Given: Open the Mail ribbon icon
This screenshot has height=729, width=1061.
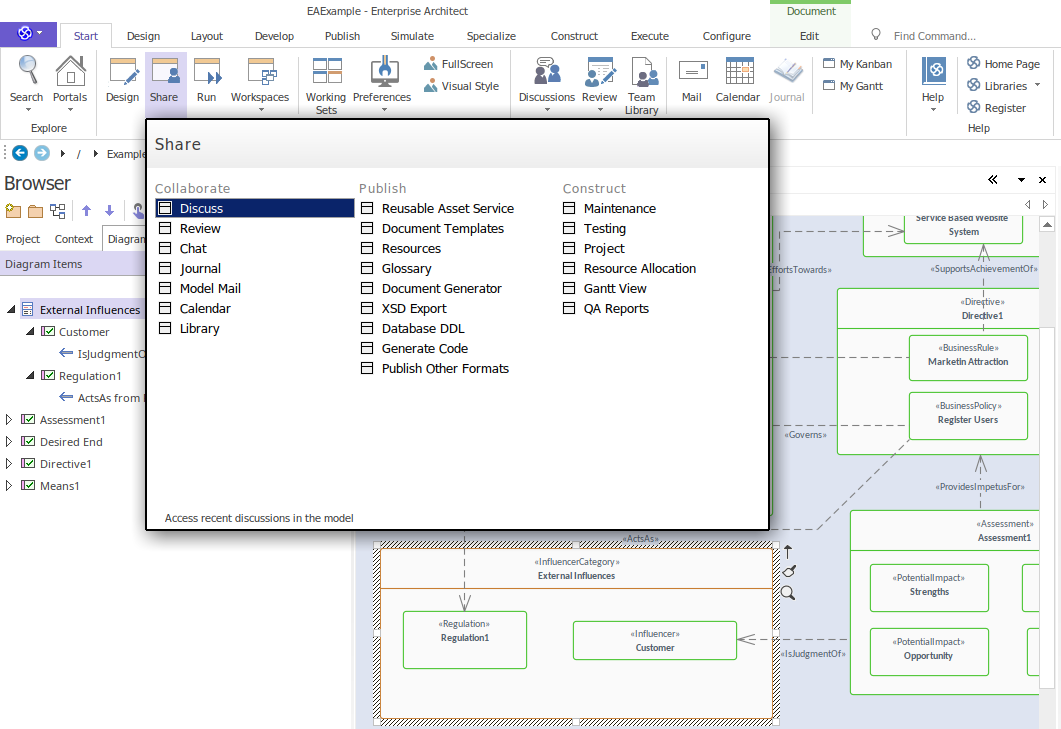Looking at the screenshot, I should pos(692,72).
